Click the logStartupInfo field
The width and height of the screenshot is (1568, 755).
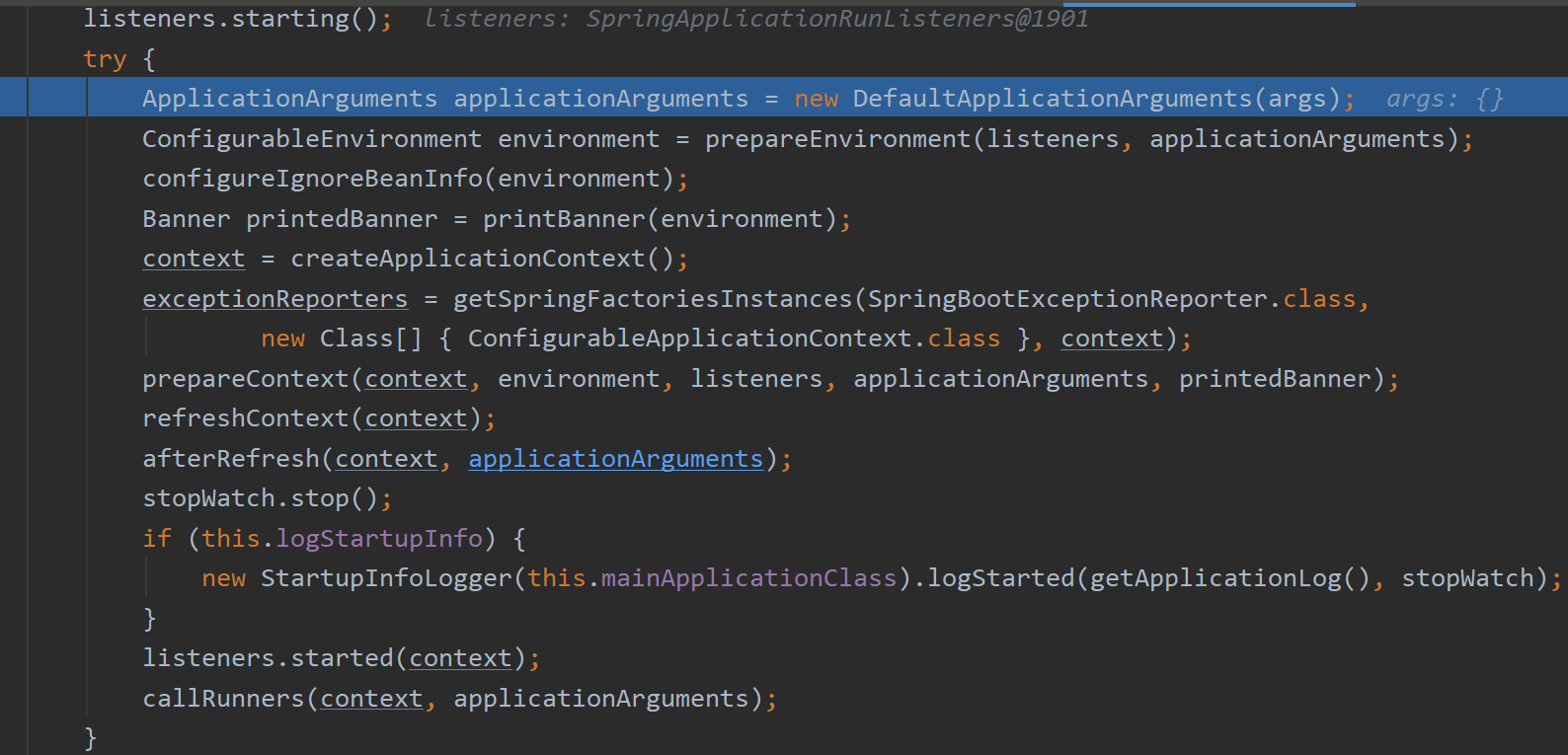[379, 539]
